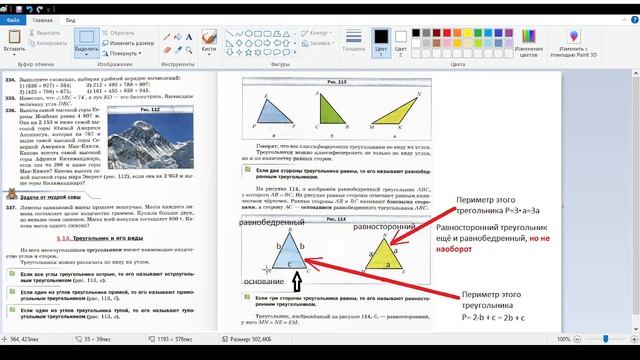Screen dimensions: 640x360
Task: Pick the bright red color swatch
Action: pos(447,33)
